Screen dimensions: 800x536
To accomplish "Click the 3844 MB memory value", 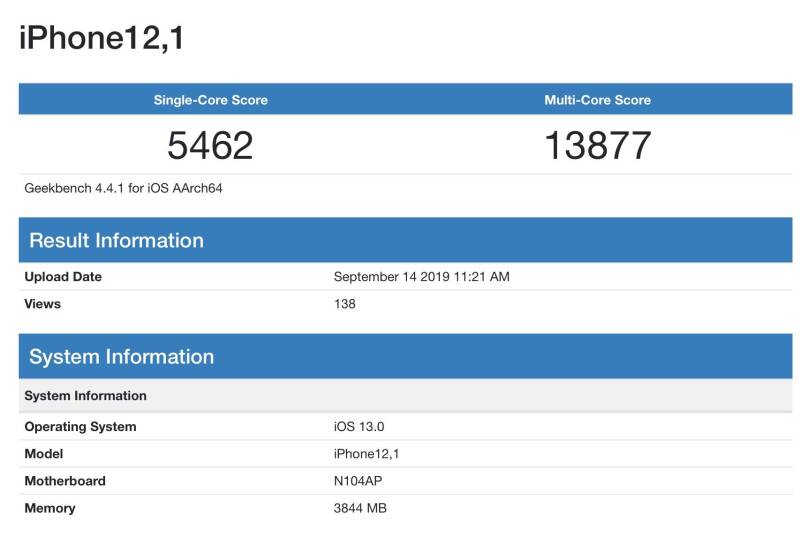I will [x=360, y=508].
